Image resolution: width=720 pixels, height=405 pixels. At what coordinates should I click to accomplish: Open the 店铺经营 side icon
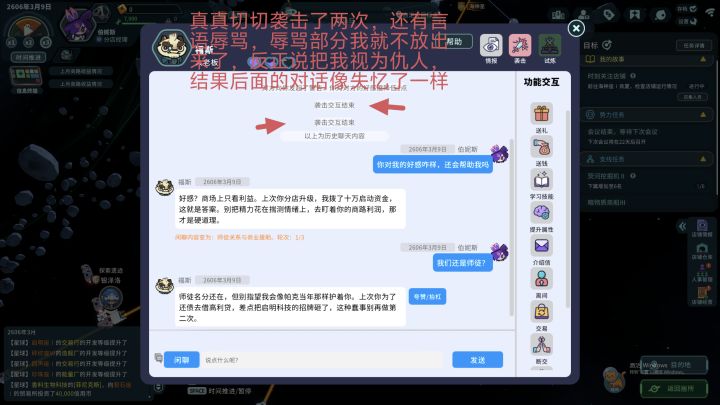(702, 296)
